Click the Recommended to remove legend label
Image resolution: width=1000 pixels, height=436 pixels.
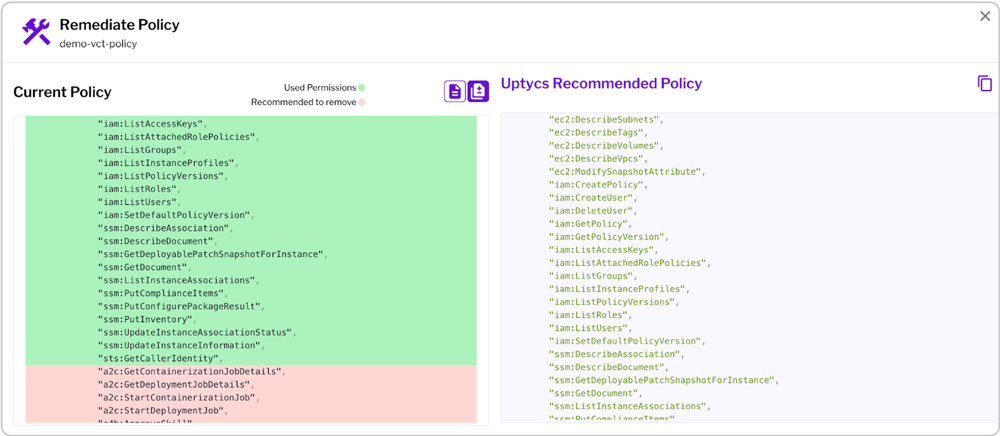304,102
